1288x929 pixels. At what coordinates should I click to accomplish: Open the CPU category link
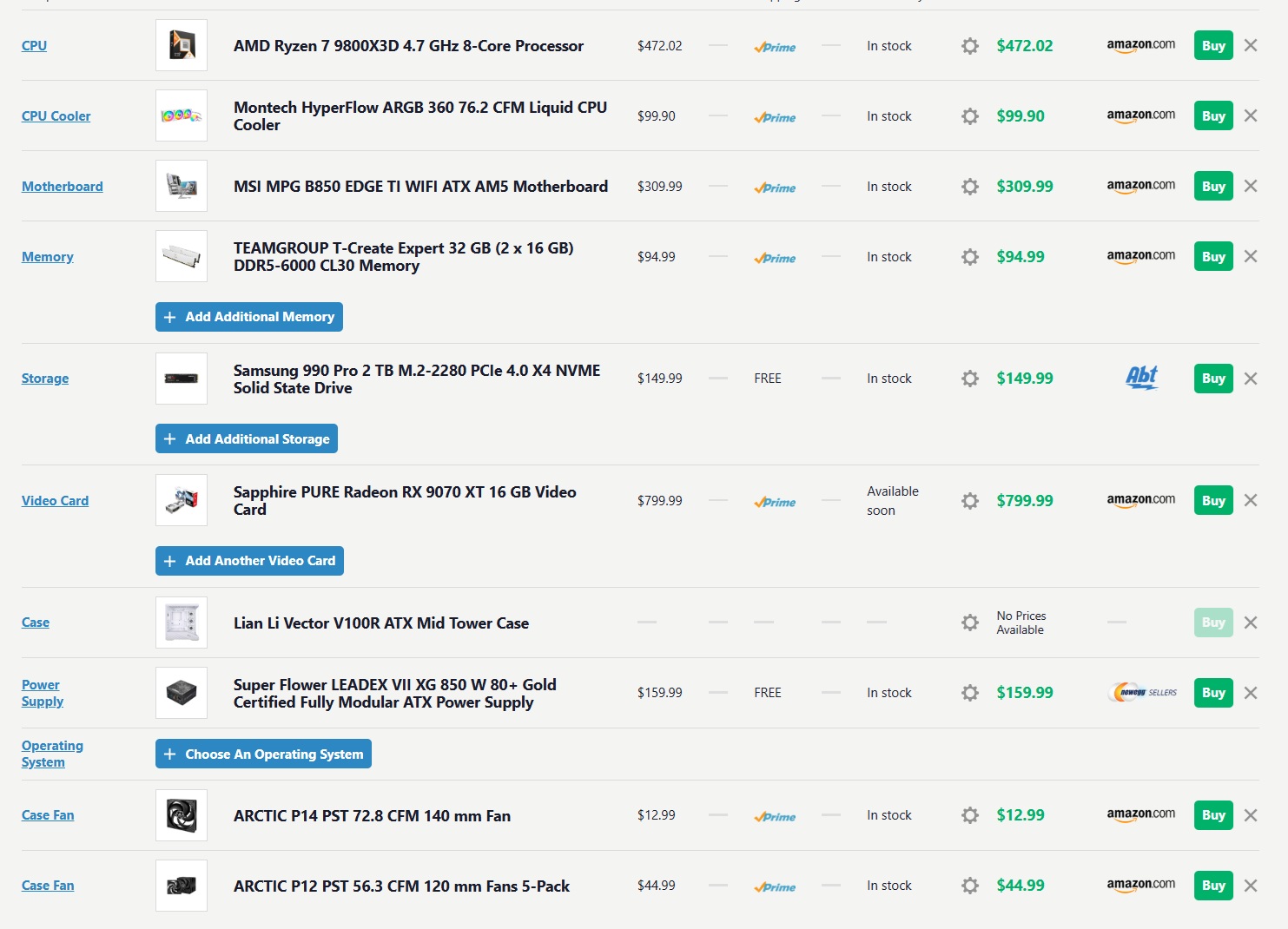click(34, 45)
